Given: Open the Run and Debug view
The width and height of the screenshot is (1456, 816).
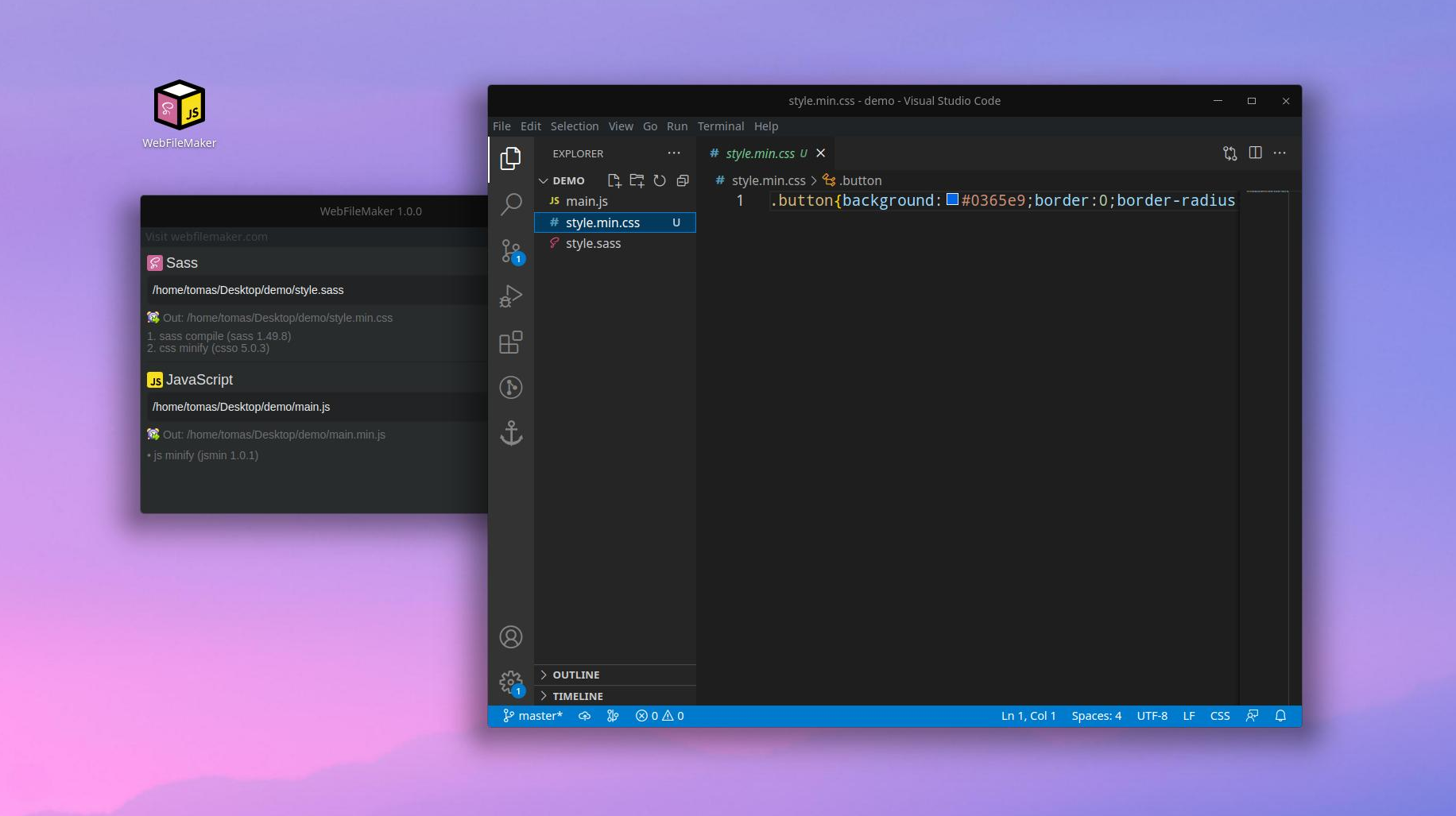Looking at the screenshot, I should pos(511,296).
